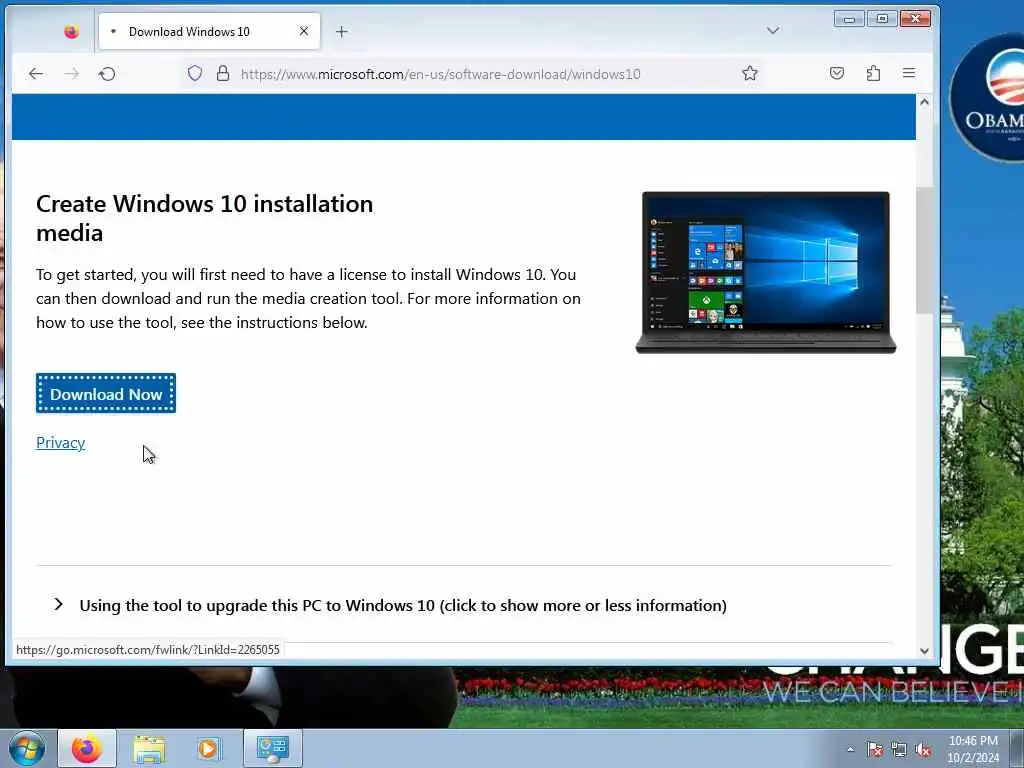This screenshot has height=768, width=1024.
Task: Close the Download Windows 10 tab
Action: coord(304,31)
